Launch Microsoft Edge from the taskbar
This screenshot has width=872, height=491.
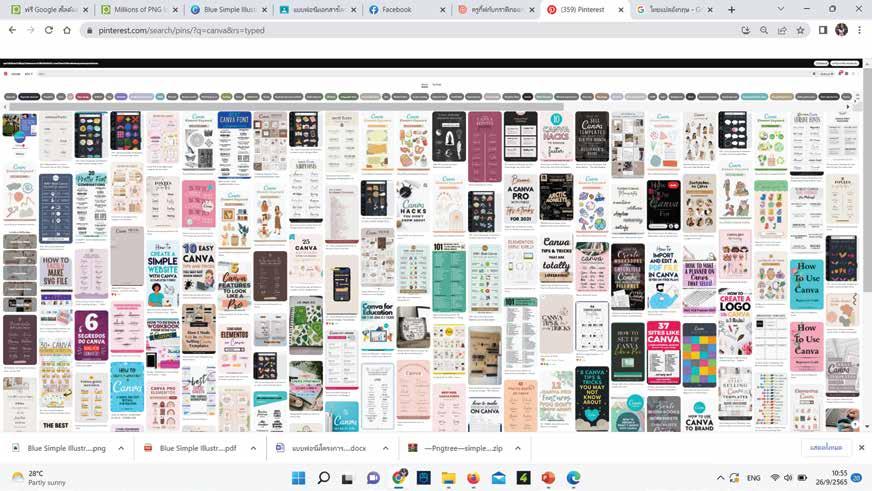573,478
